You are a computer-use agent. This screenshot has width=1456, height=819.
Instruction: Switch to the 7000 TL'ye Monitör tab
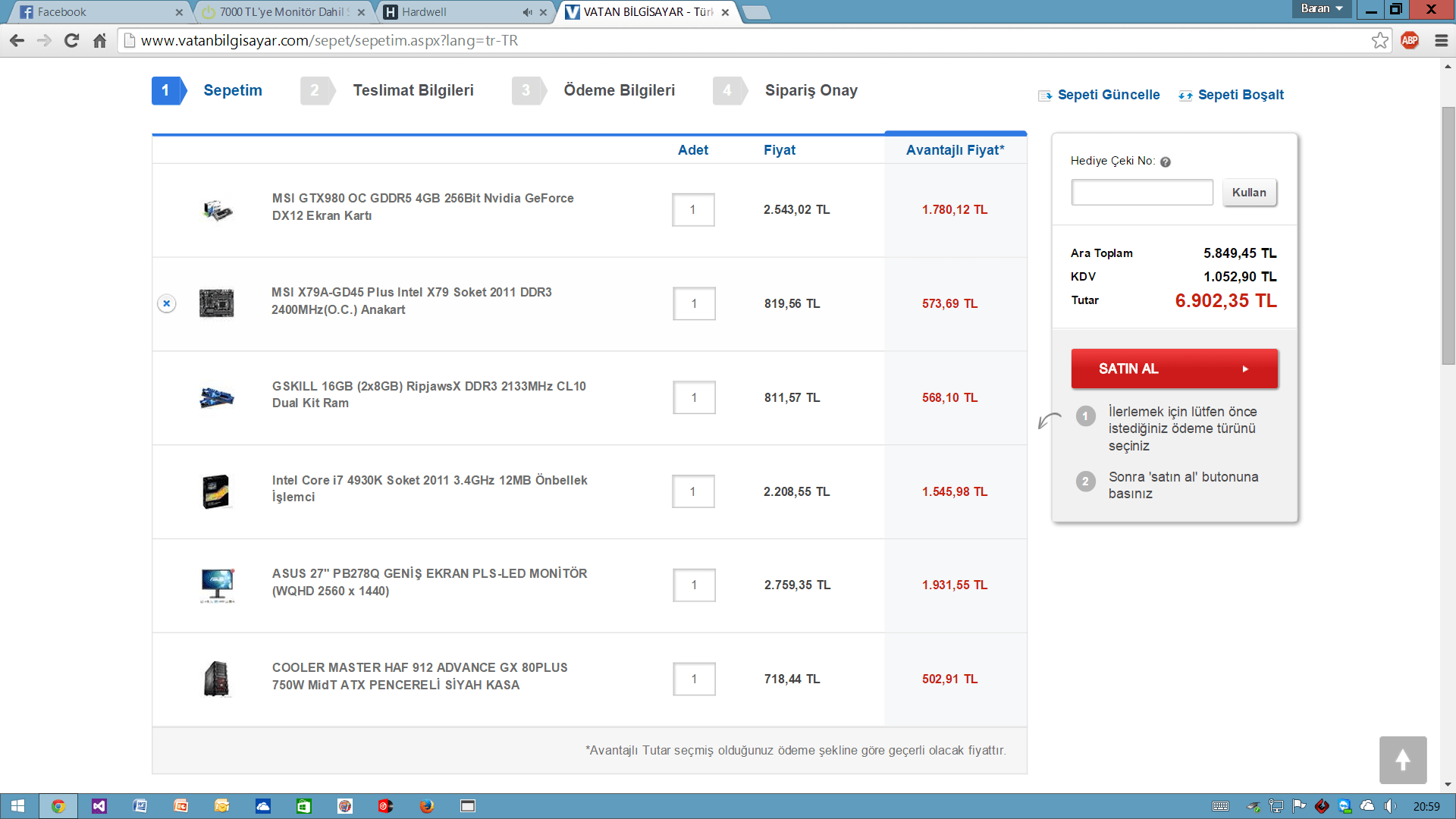[281, 12]
